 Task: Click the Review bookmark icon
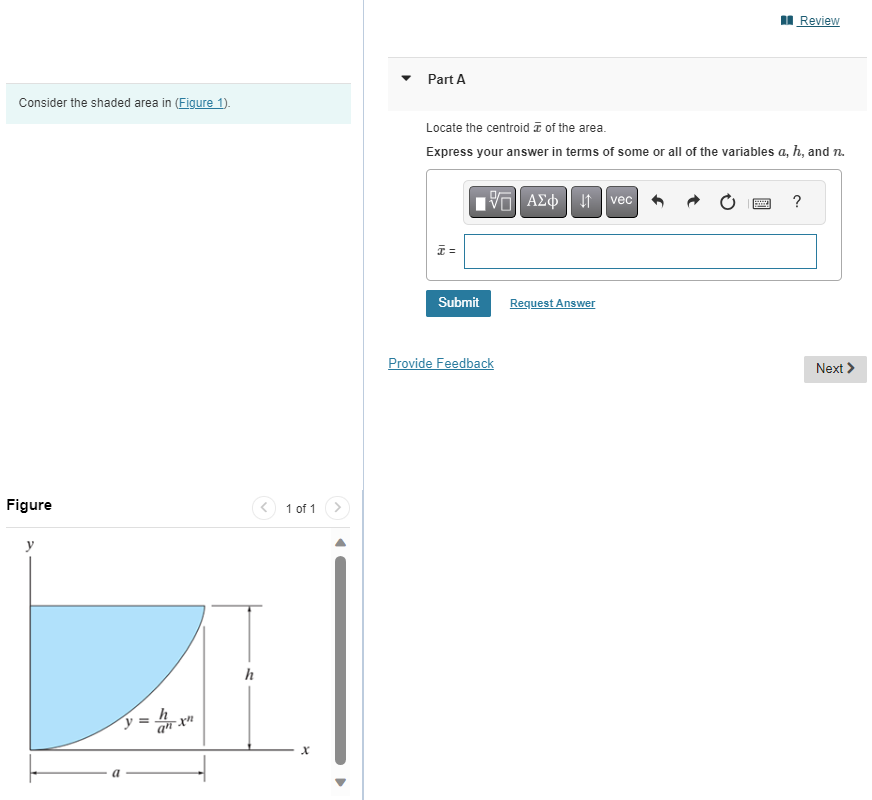point(787,20)
